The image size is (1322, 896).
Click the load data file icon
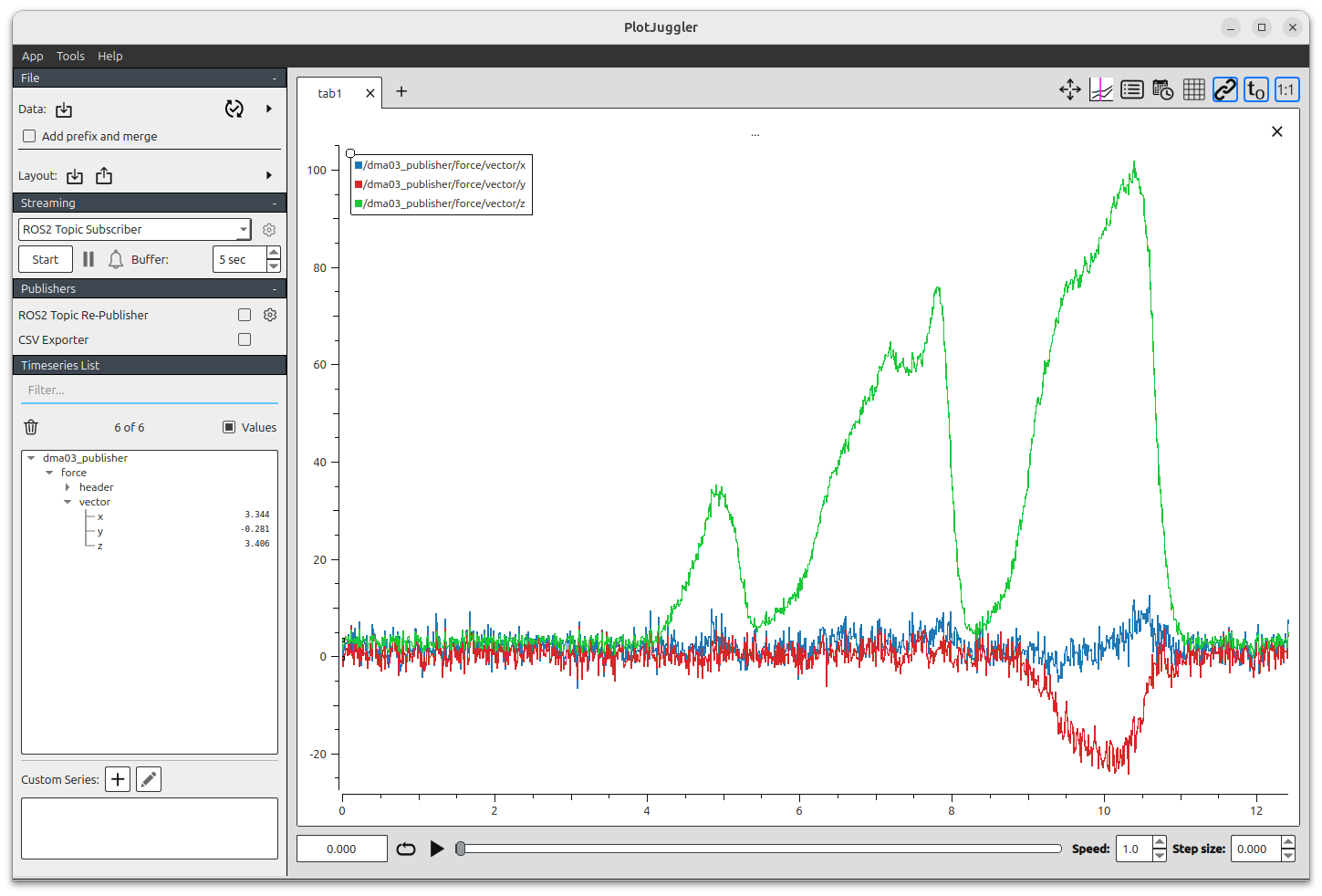coord(64,109)
